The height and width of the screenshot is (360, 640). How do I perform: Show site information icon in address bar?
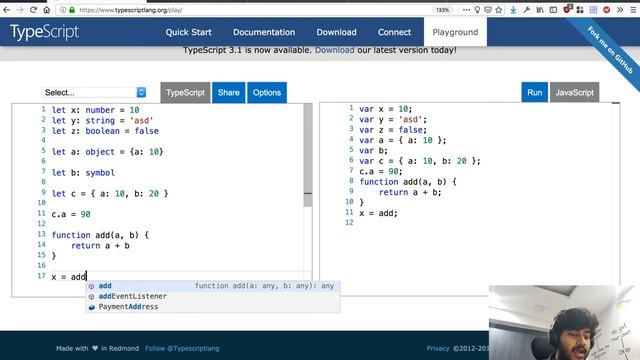pyautogui.click(x=62, y=10)
